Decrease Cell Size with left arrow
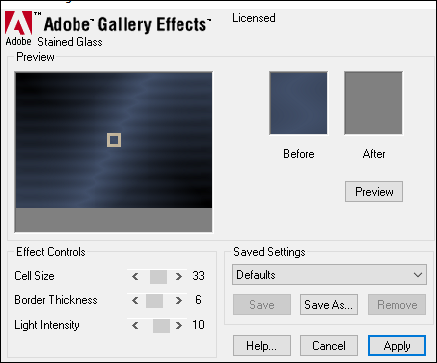Image resolution: width=437 pixels, height=363 pixels. tap(135, 276)
